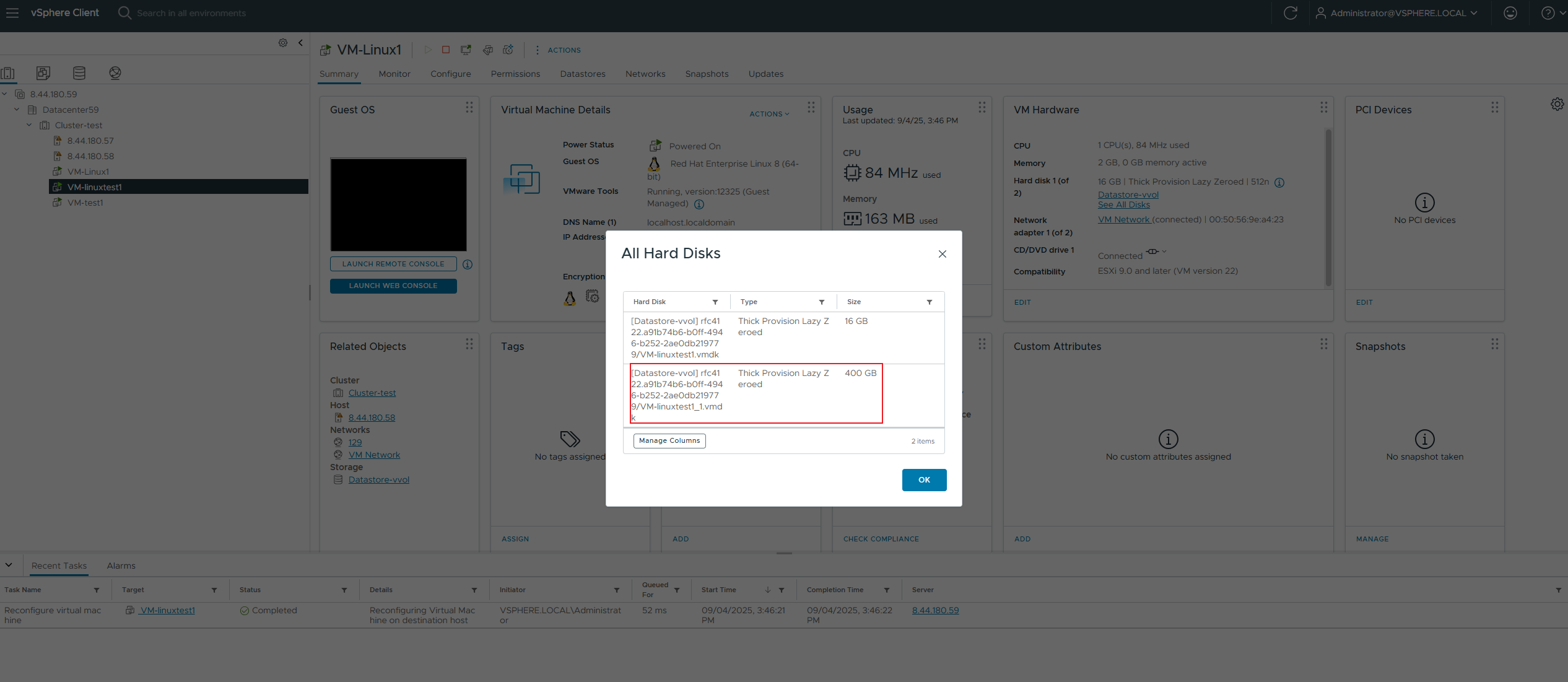Filter the Type column in disks dialog
This screenshot has height=682, width=1568.
(x=822, y=302)
